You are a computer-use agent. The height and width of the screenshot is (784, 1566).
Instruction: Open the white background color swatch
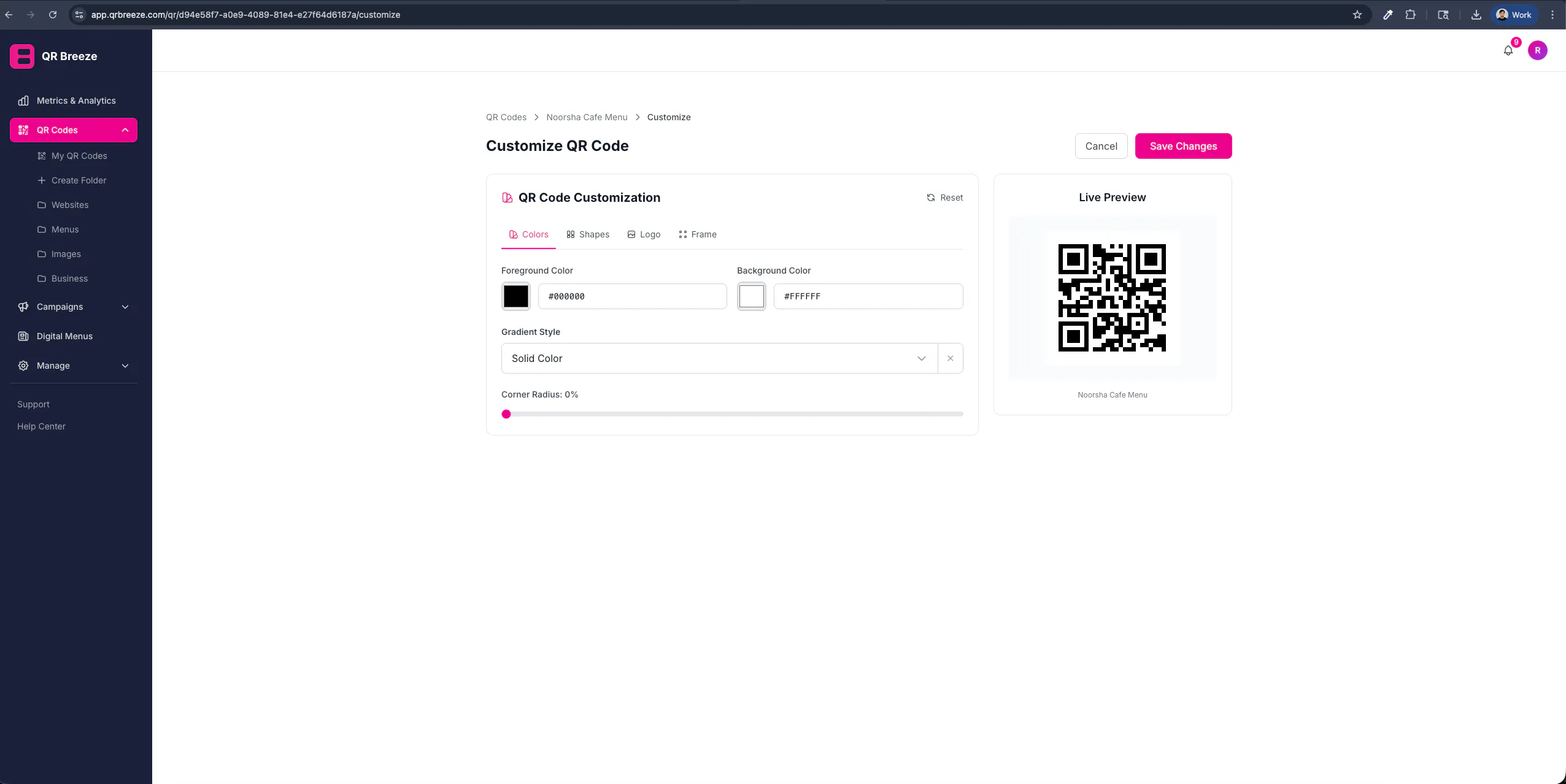click(751, 296)
